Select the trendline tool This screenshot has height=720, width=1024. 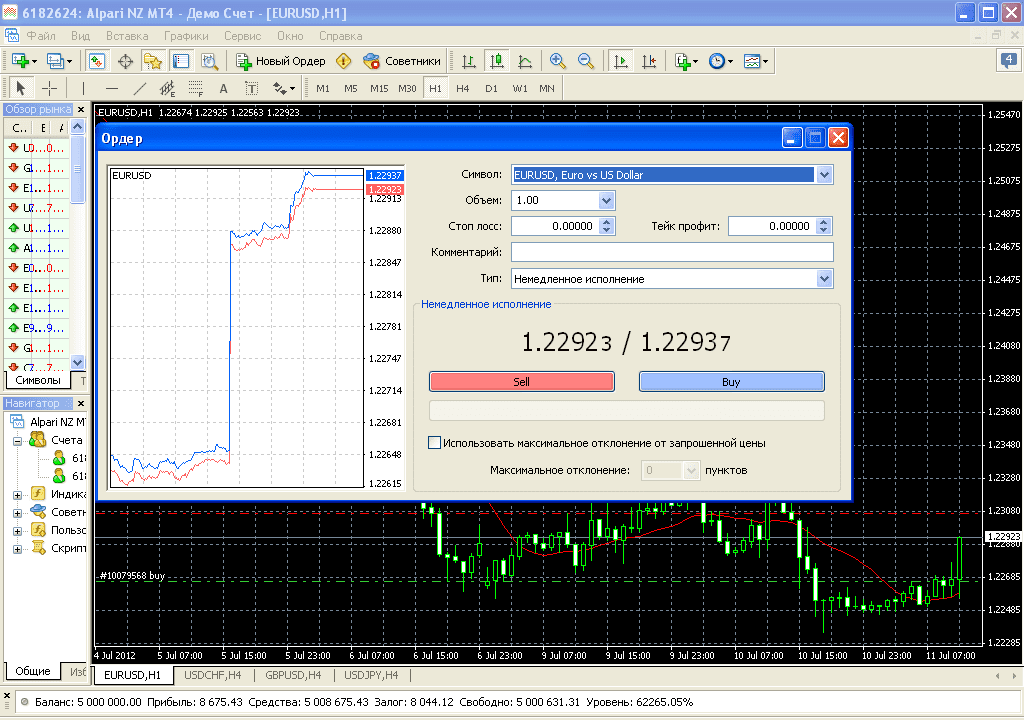[x=140, y=88]
